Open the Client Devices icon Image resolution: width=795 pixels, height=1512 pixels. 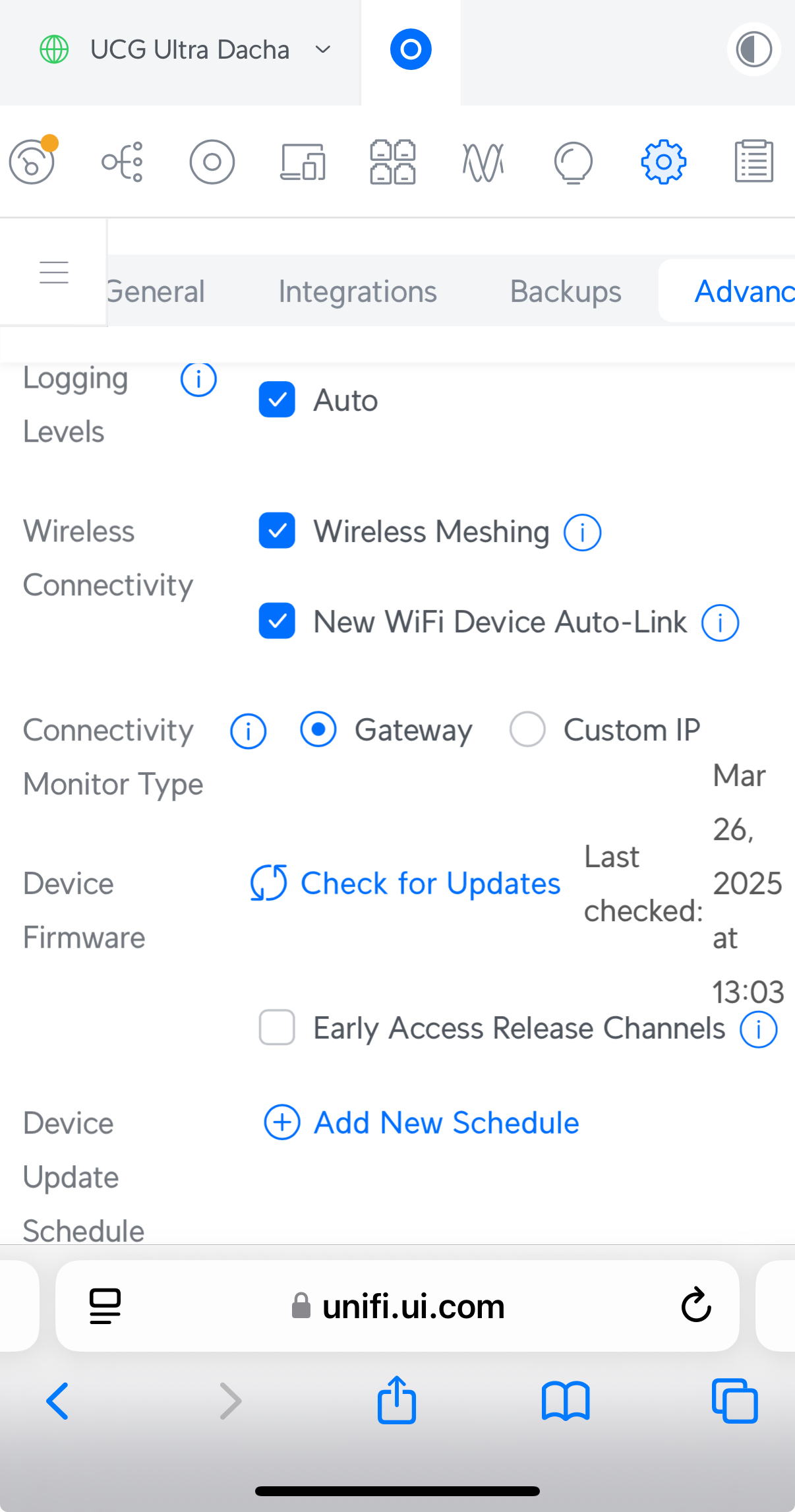click(x=303, y=162)
